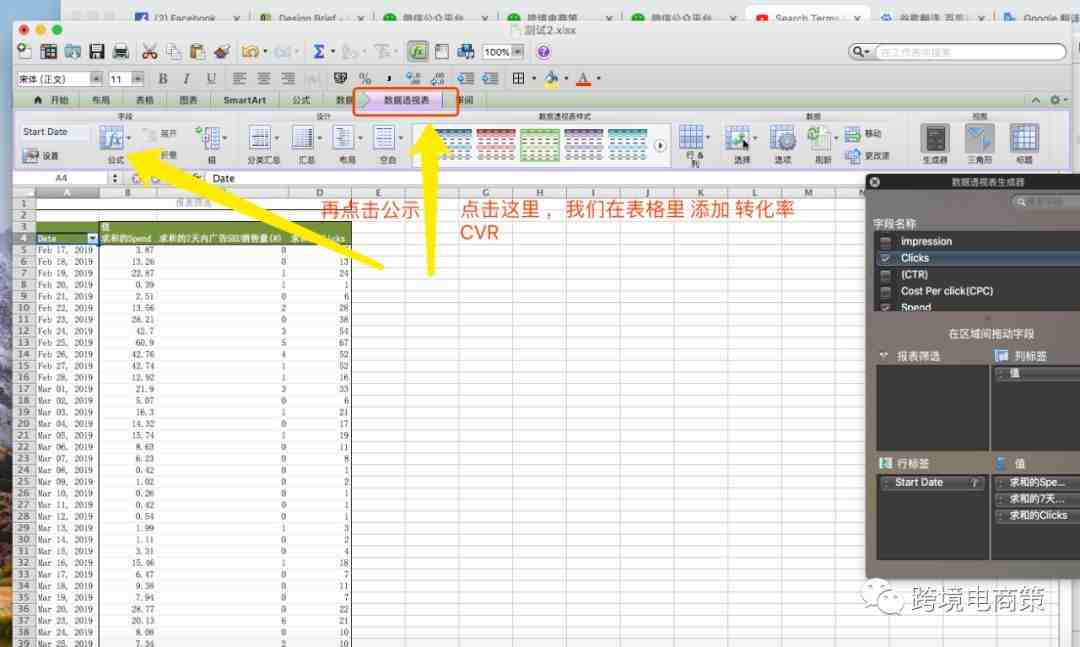Click the Copy icon in toolbar
Screen dimensions: 1080x647
[174, 52]
